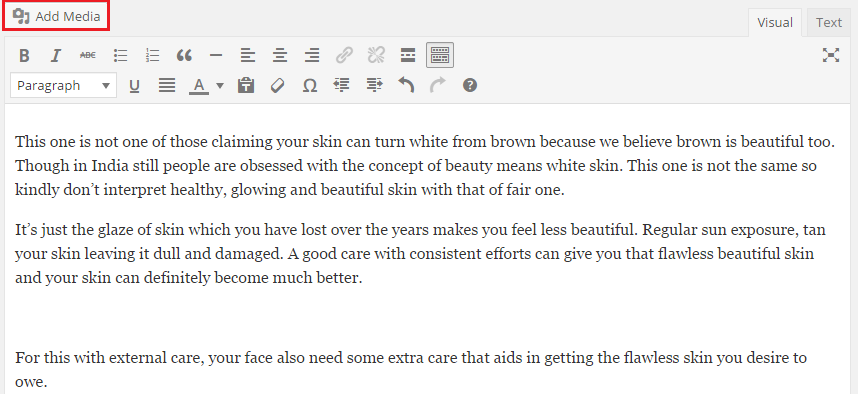Open the special character omega picker
The width and height of the screenshot is (858, 394).
pyautogui.click(x=310, y=85)
